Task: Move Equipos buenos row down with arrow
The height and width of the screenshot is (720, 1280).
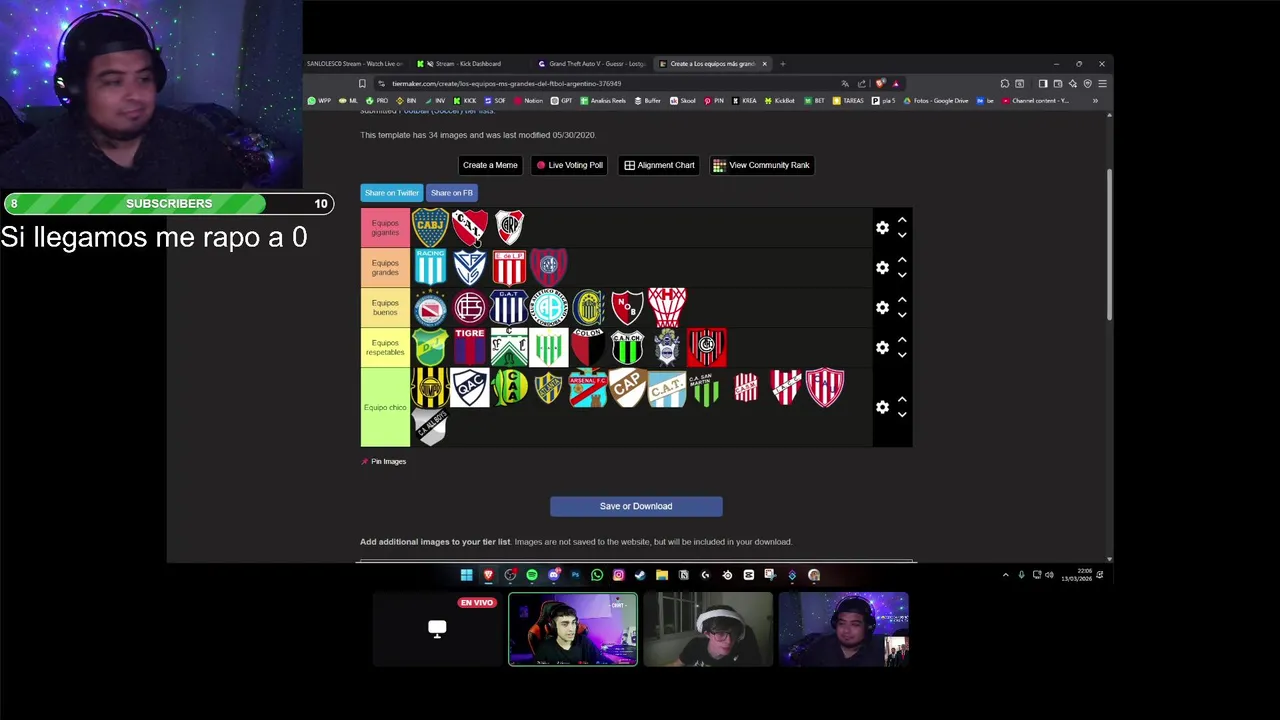Action: (902, 315)
